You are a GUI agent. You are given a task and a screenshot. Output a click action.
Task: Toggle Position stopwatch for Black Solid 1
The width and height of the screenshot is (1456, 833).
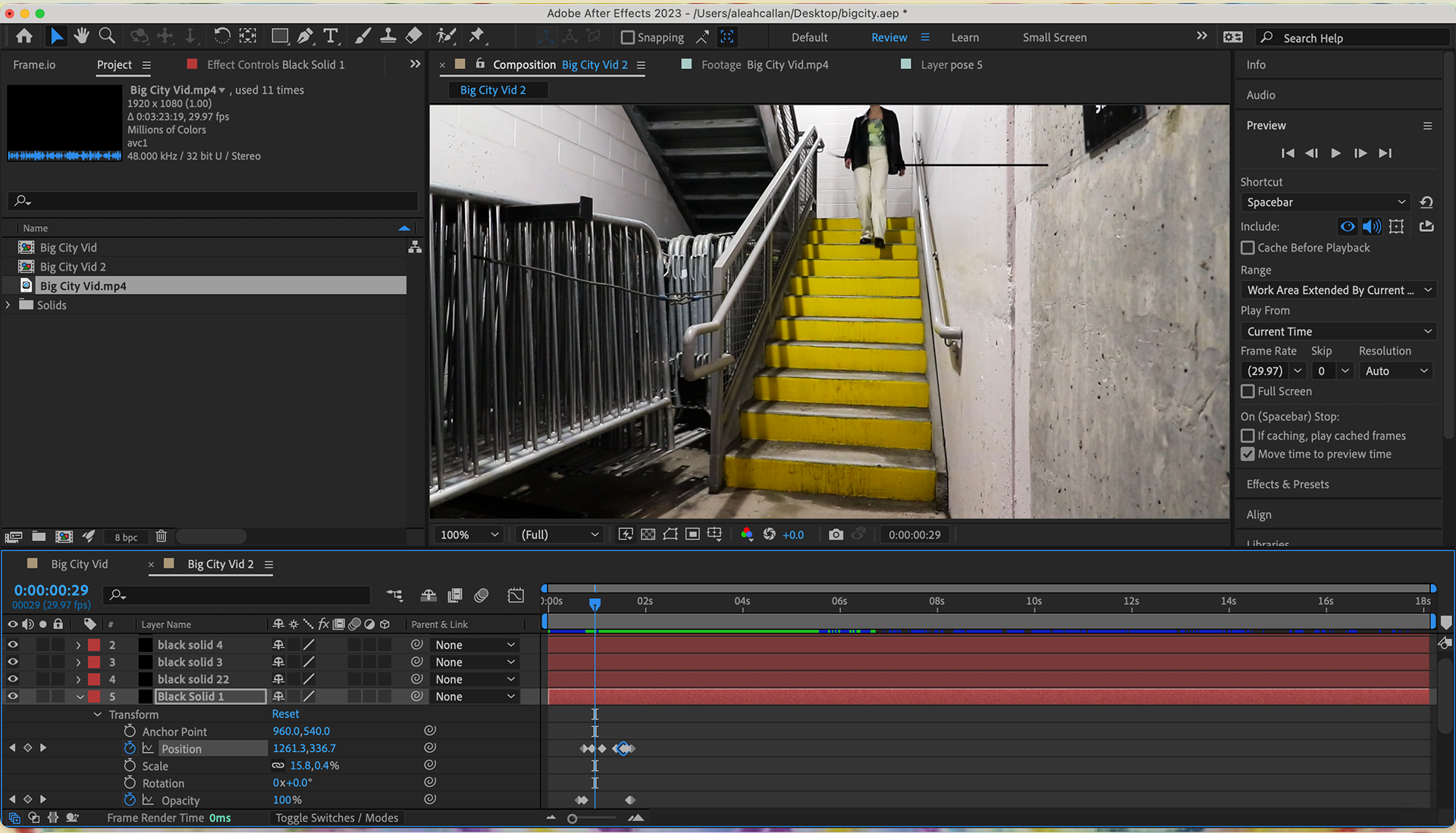click(130, 748)
